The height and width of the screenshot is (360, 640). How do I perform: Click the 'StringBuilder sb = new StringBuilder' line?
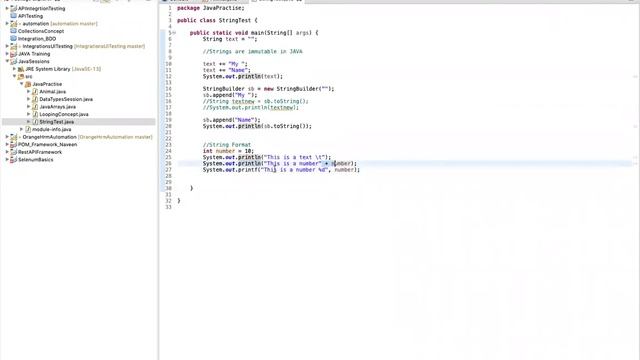268,89
